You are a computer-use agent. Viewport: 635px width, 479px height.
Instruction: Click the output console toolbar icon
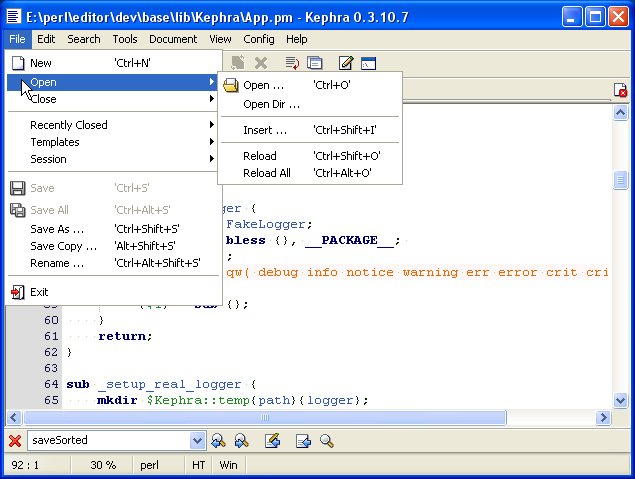point(369,64)
